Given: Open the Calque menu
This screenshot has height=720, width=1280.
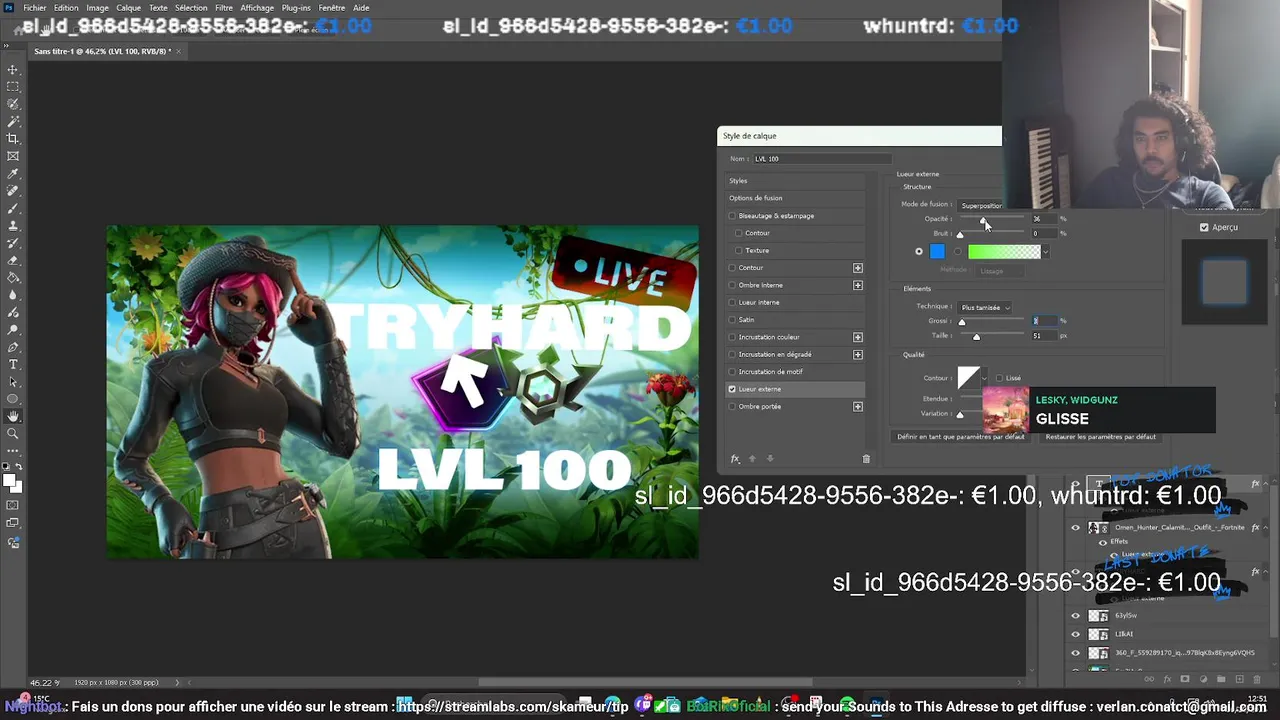Looking at the screenshot, I should pos(128,8).
